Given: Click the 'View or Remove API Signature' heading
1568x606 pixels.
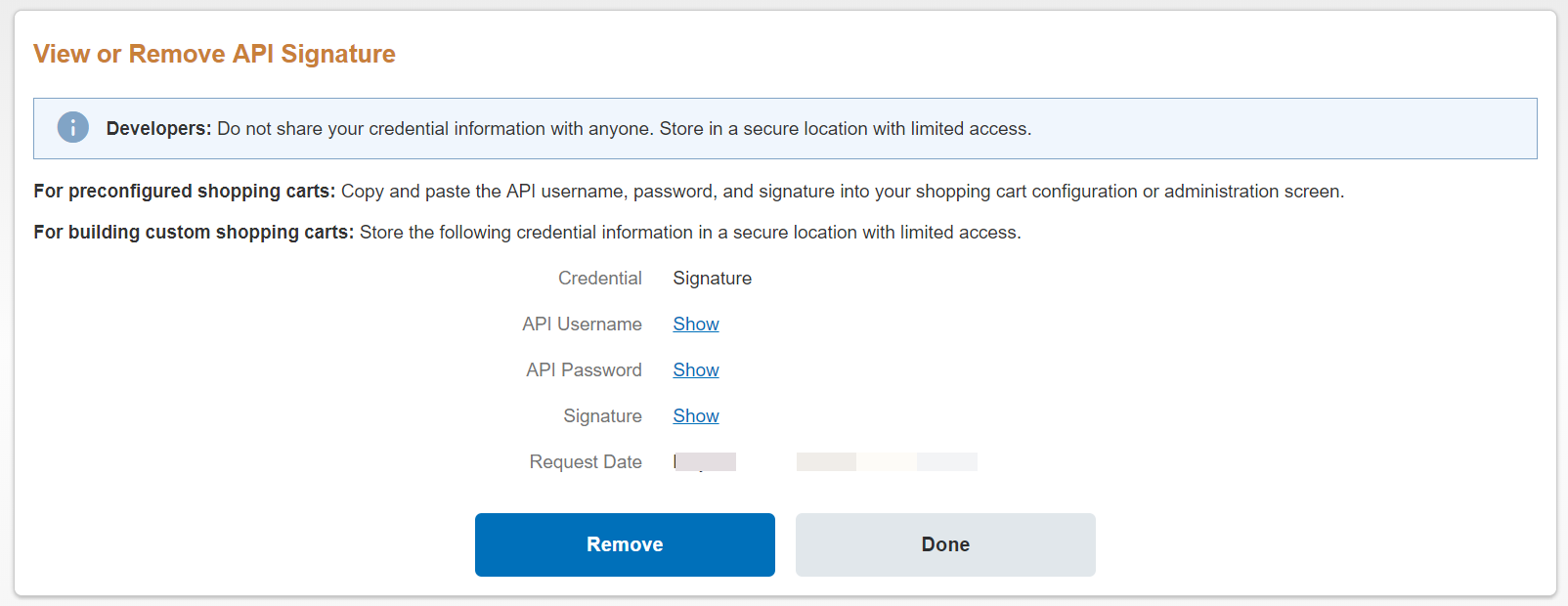Looking at the screenshot, I should 214,54.
